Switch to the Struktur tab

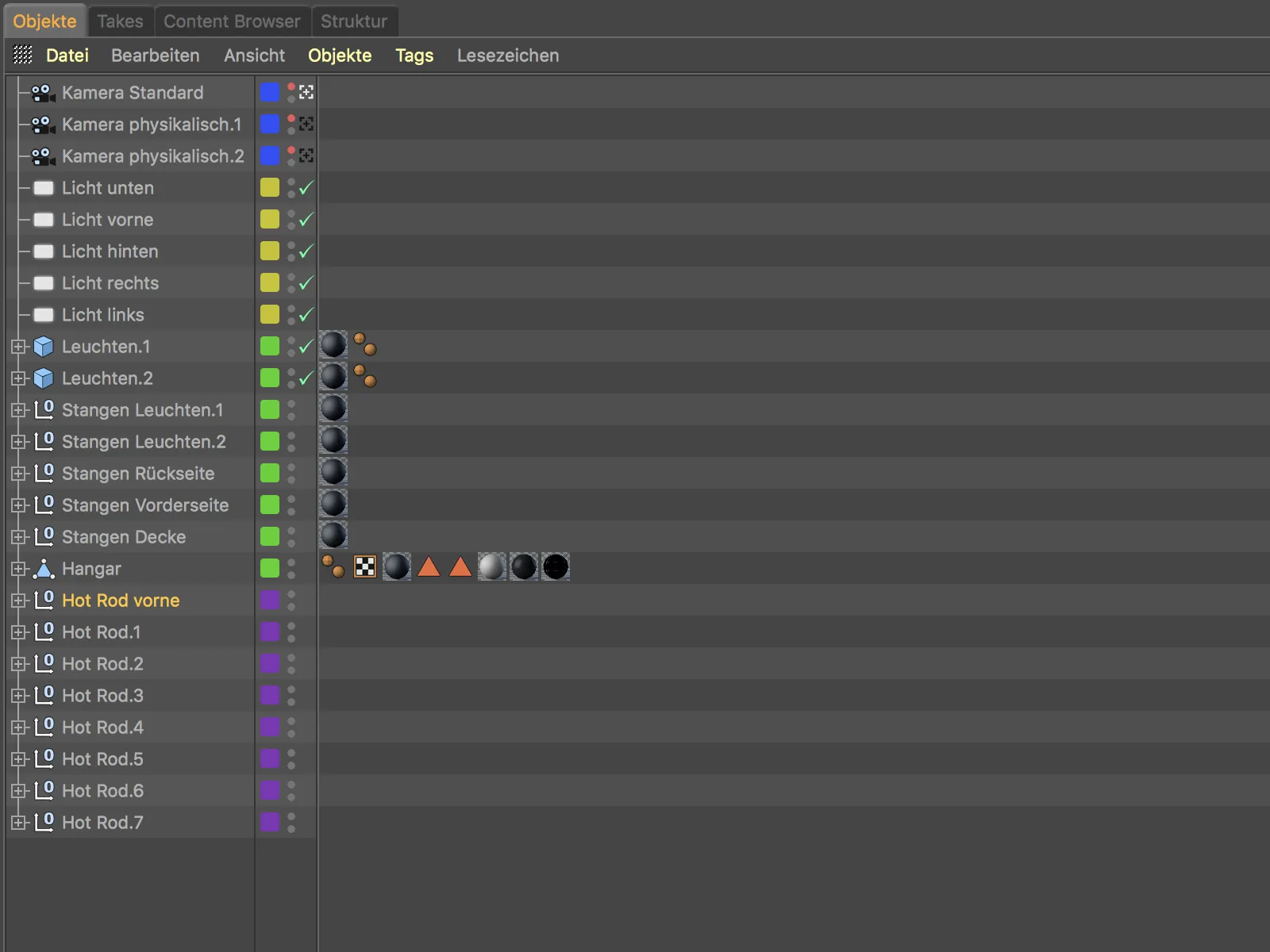point(354,21)
